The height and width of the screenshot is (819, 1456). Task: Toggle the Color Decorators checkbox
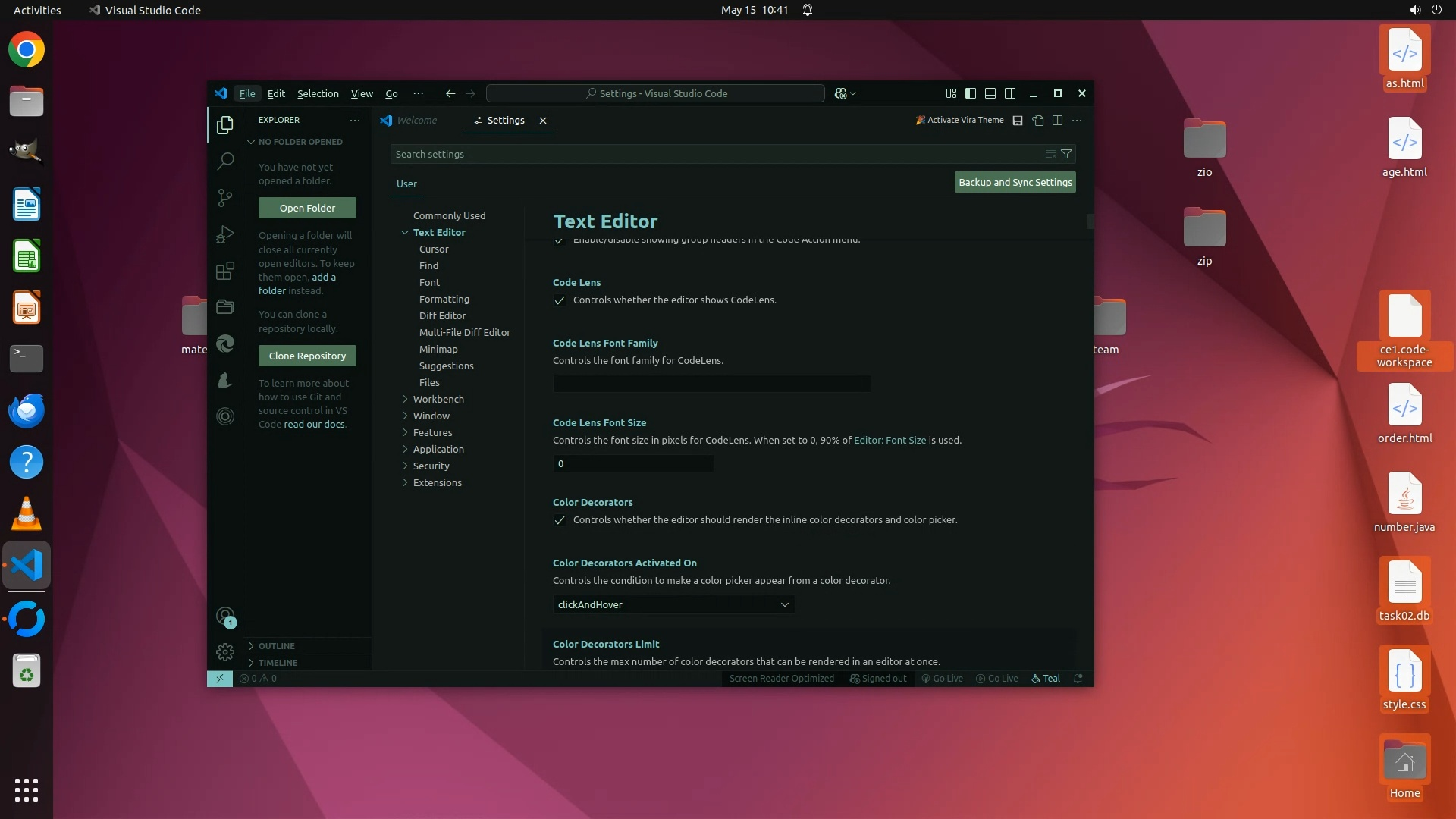pos(560,520)
